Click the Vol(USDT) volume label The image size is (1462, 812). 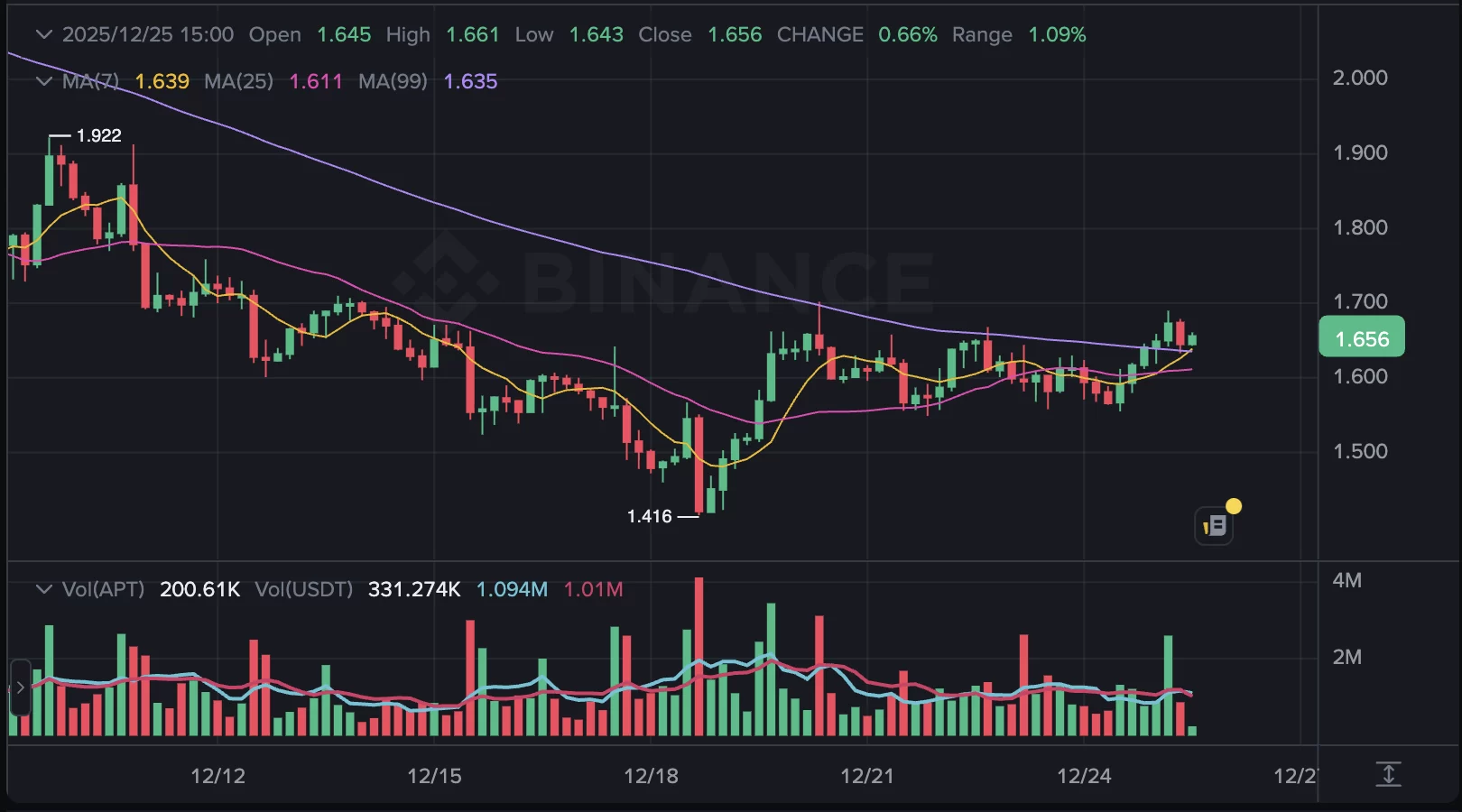pos(303,590)
